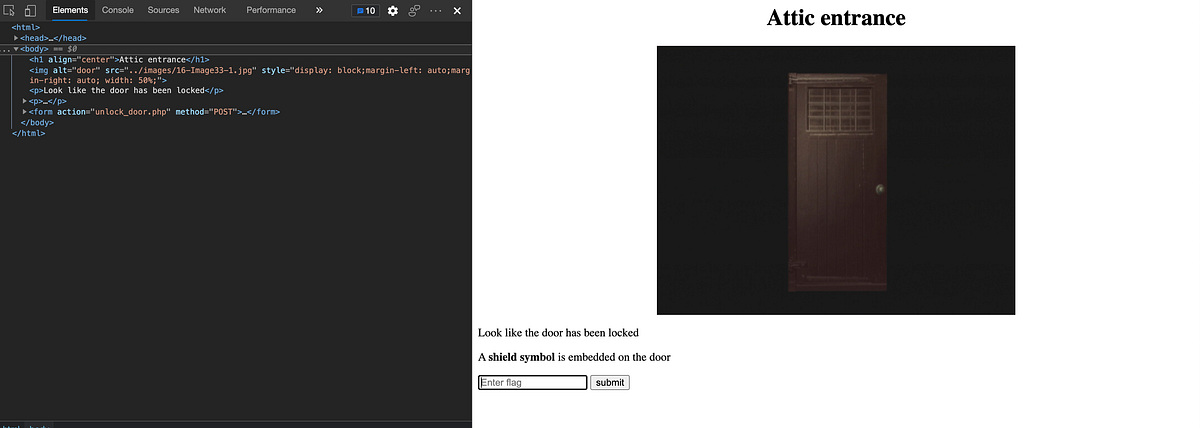This screenshot has height=428, width=1200.
Task: Click the attic door image
Action: click(836, 180)
